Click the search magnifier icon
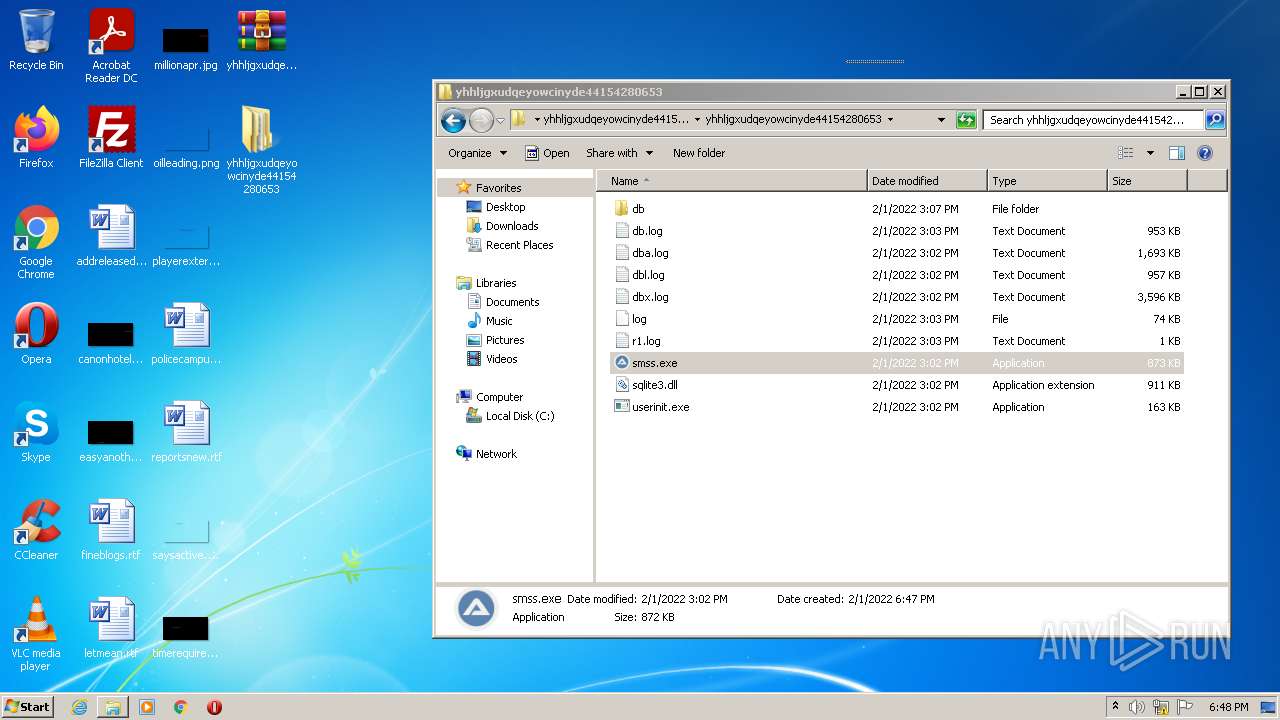The image size is (1280, 720). (x=1214, y=120)
